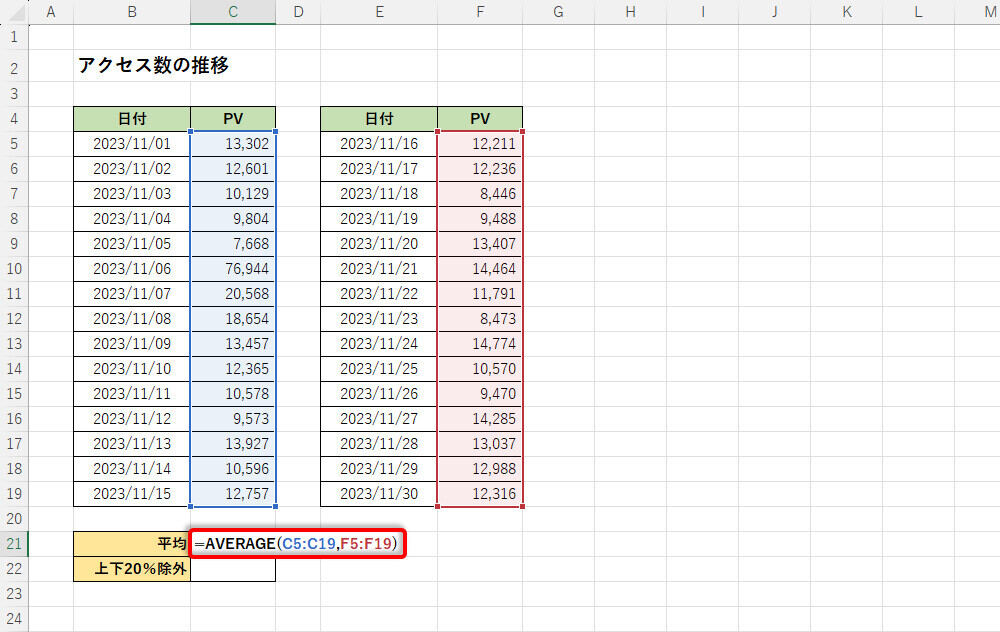Click the formula cell =AVERAGE(C5:C19,F5:F19)
Viewport: 1000px width, 632px height.
click(297, 543)
